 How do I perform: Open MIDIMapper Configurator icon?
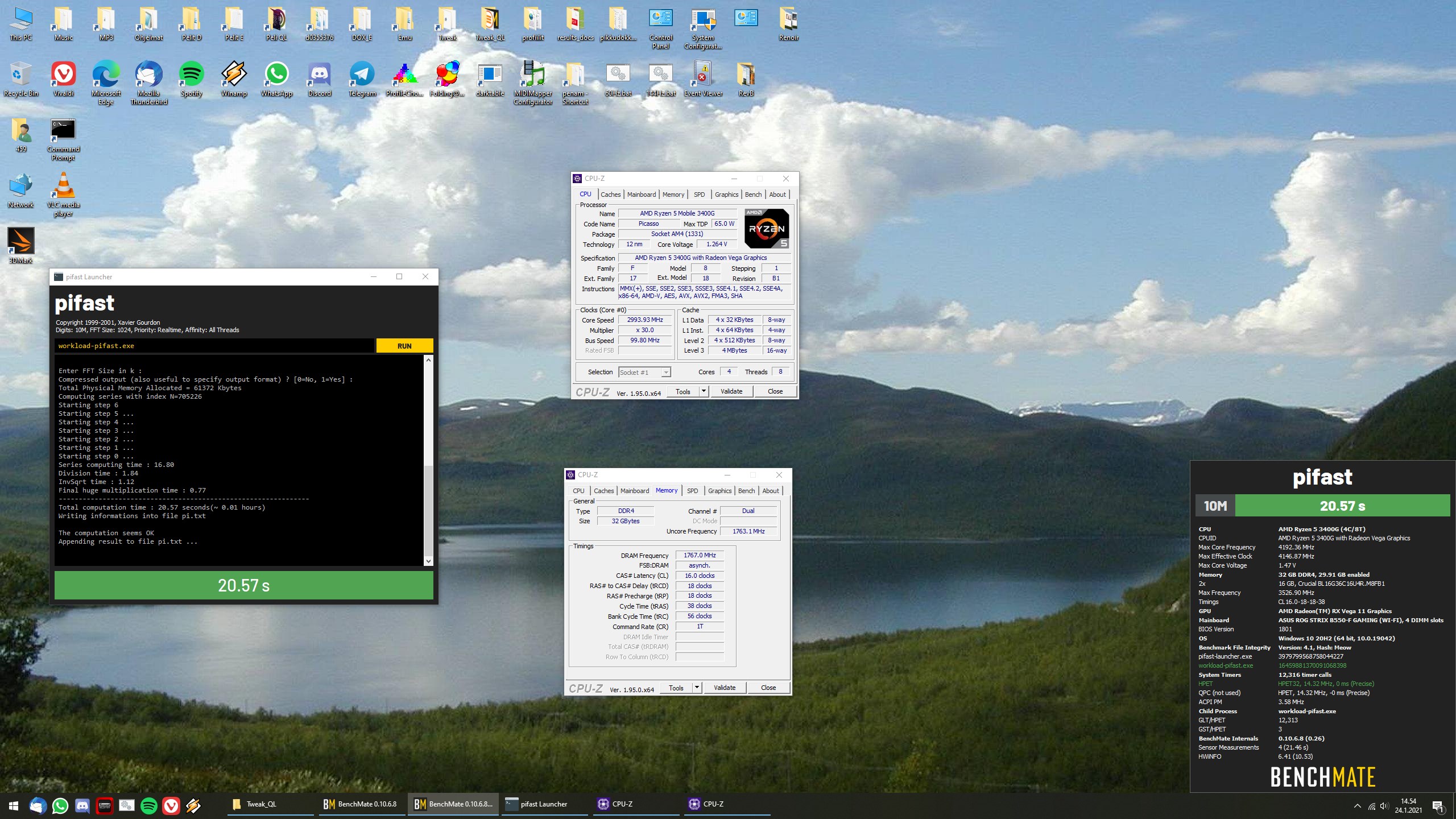[x=533, y=83]
